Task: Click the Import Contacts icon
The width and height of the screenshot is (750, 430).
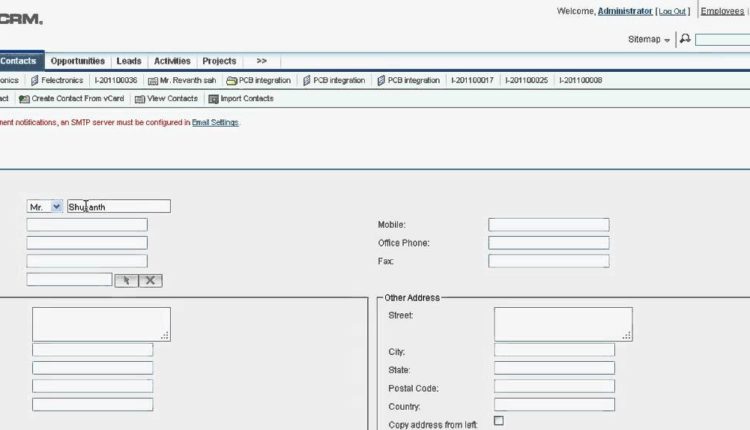Action: 213,99
